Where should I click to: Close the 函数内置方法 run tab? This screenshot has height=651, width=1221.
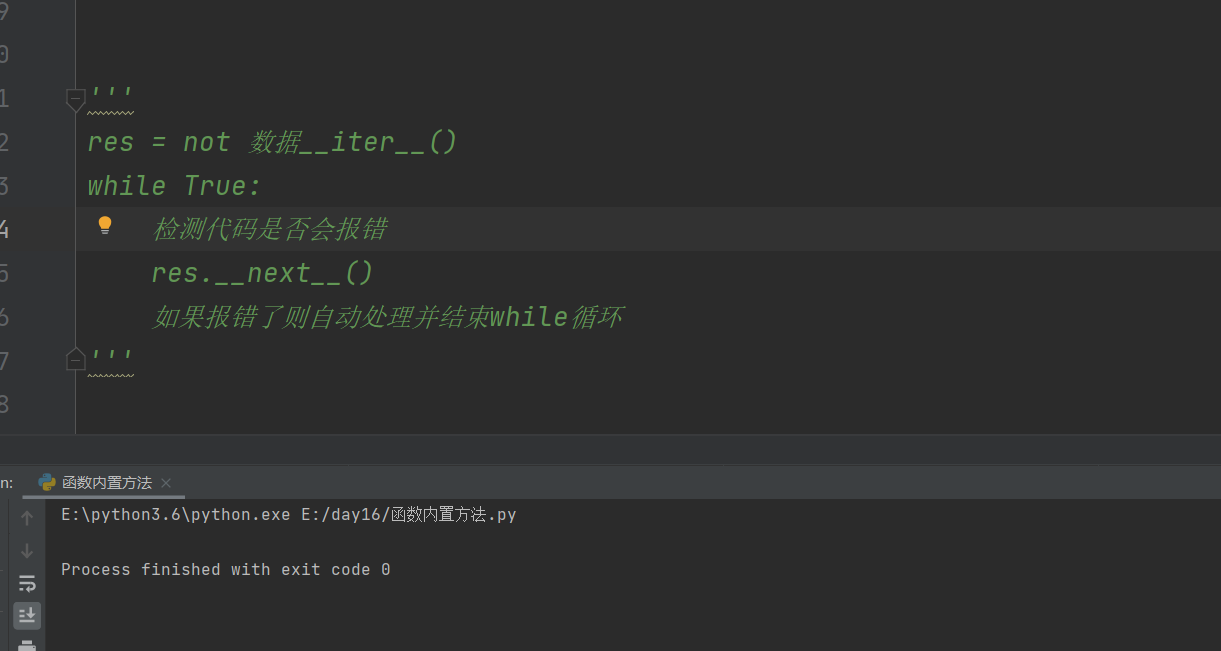166,483
